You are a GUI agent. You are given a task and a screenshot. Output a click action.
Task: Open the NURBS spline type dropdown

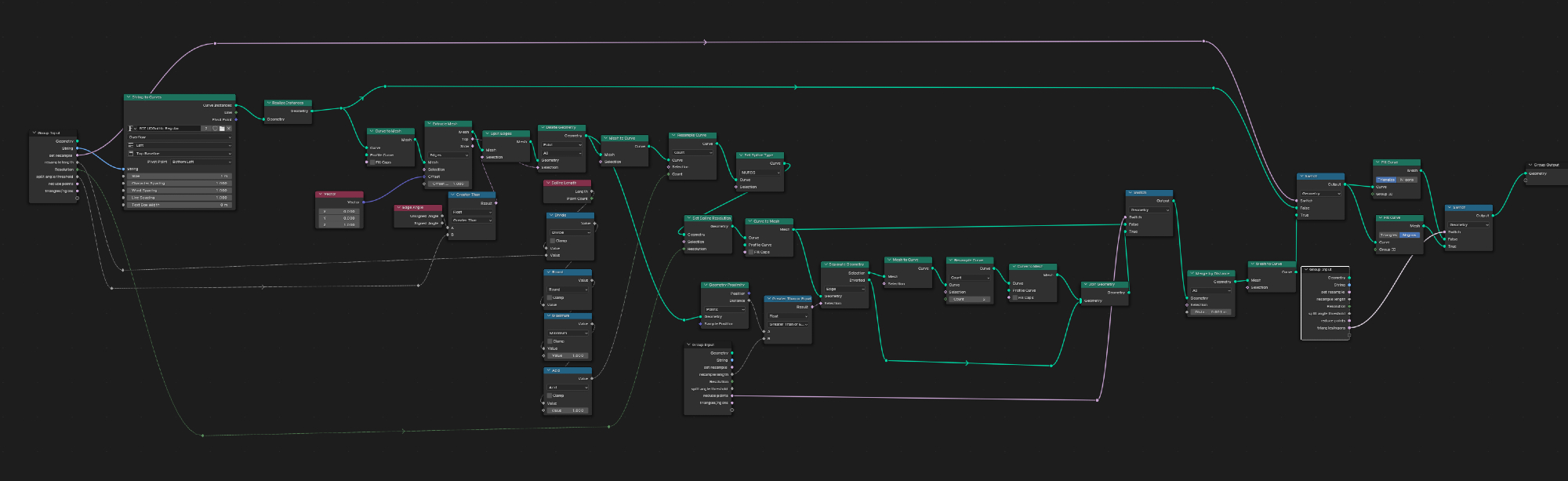[760, 172]
